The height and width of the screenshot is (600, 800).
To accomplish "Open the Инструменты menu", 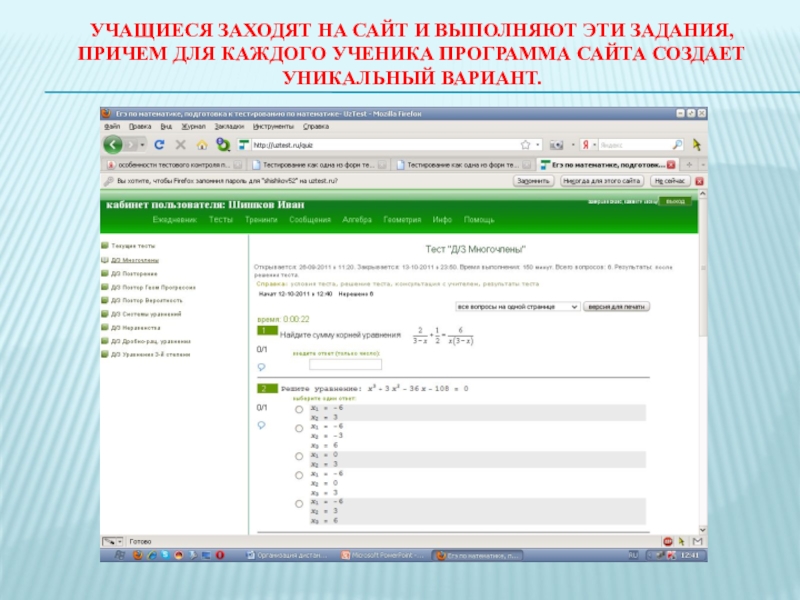I will 273,127.
